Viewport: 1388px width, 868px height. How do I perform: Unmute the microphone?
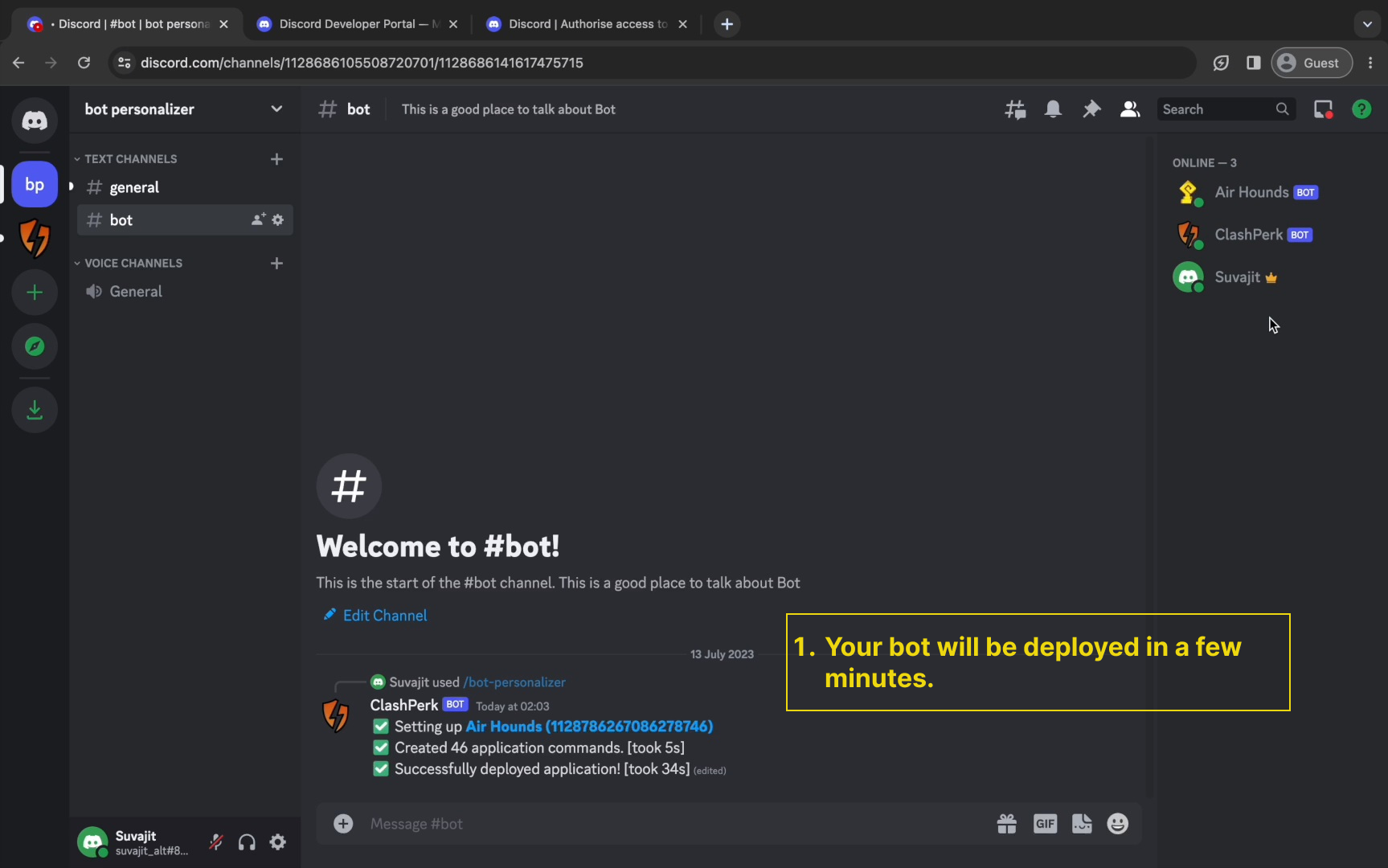pos(216,842)
